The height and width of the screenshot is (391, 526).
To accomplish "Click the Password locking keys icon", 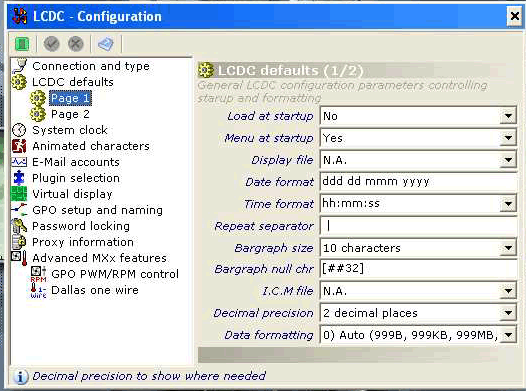I will [19, 226].
